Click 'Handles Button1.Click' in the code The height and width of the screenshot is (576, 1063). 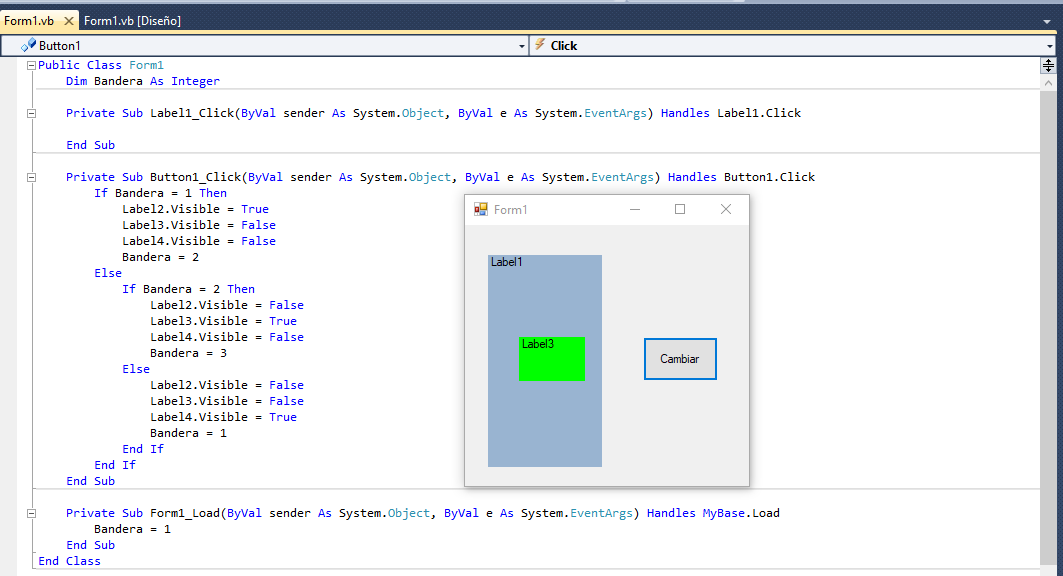(x=741, y=177)
